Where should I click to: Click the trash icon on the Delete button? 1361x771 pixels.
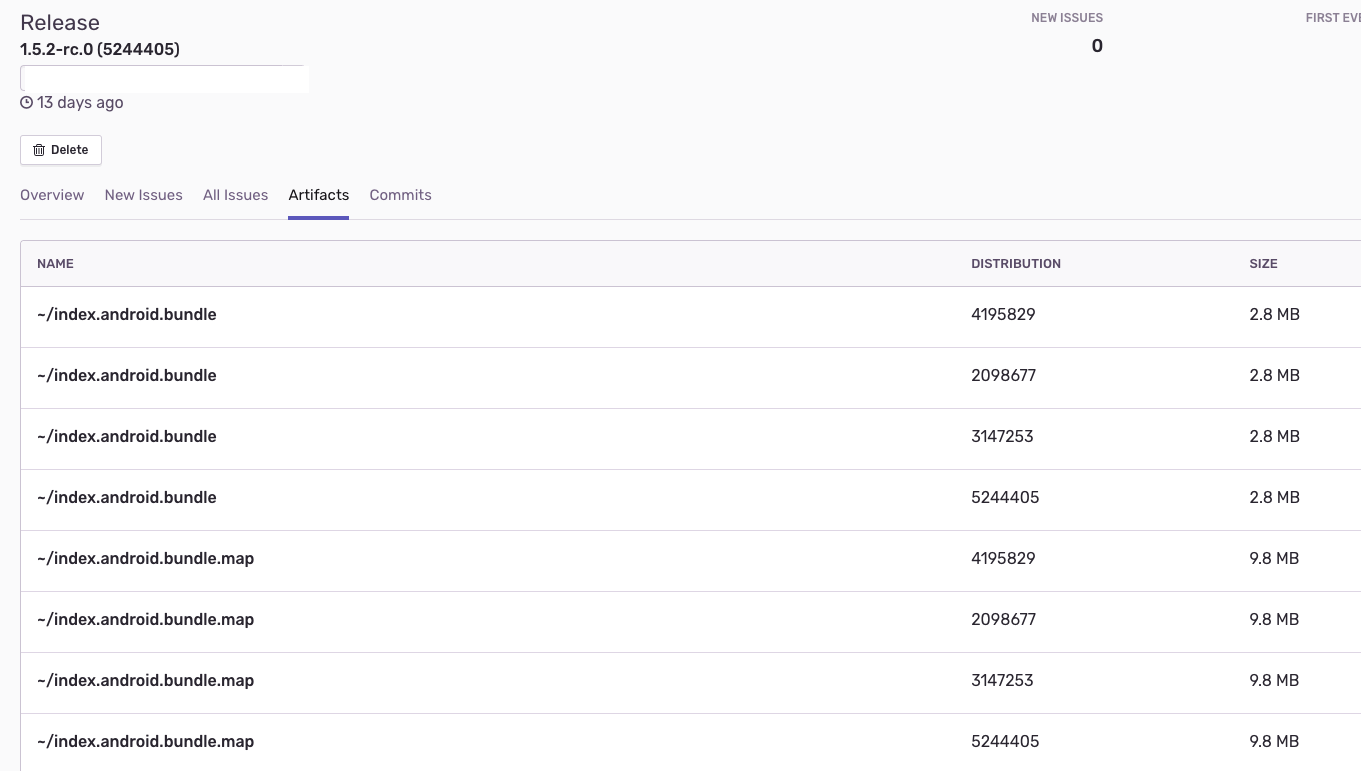pyautogui.click(x=40, y=149)
